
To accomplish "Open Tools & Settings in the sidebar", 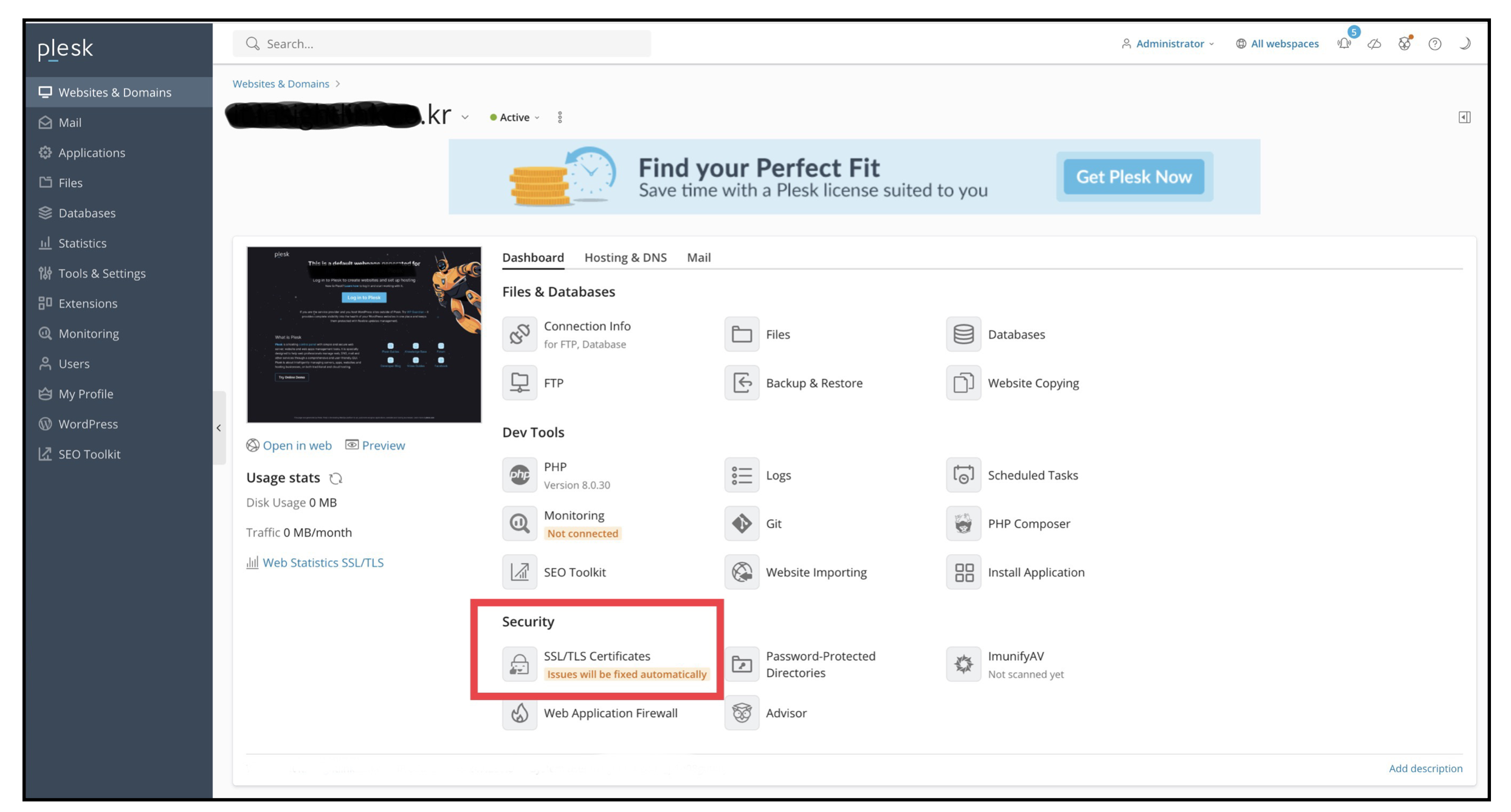I will pos(102,274).
